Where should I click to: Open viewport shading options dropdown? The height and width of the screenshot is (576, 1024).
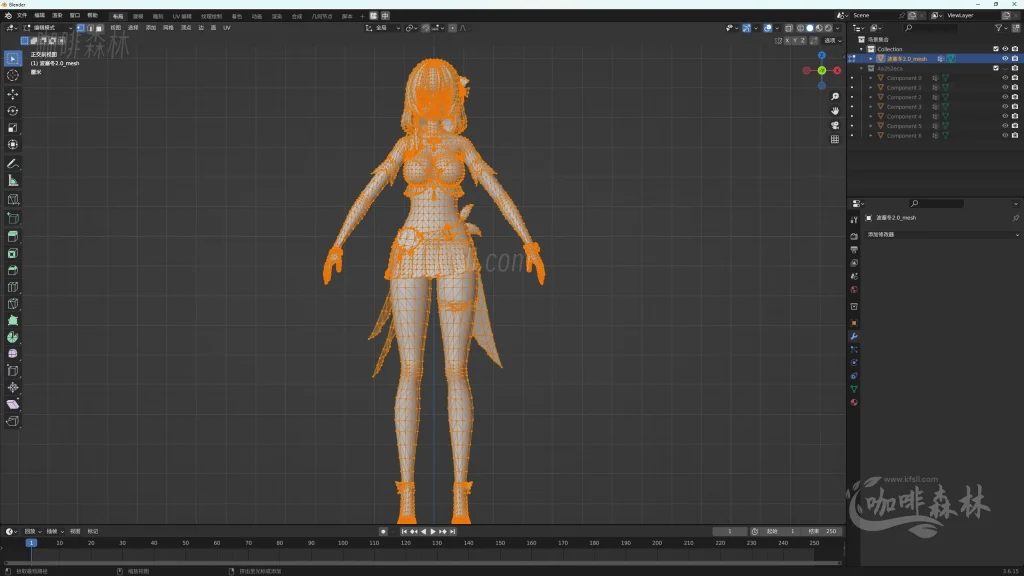838,28
